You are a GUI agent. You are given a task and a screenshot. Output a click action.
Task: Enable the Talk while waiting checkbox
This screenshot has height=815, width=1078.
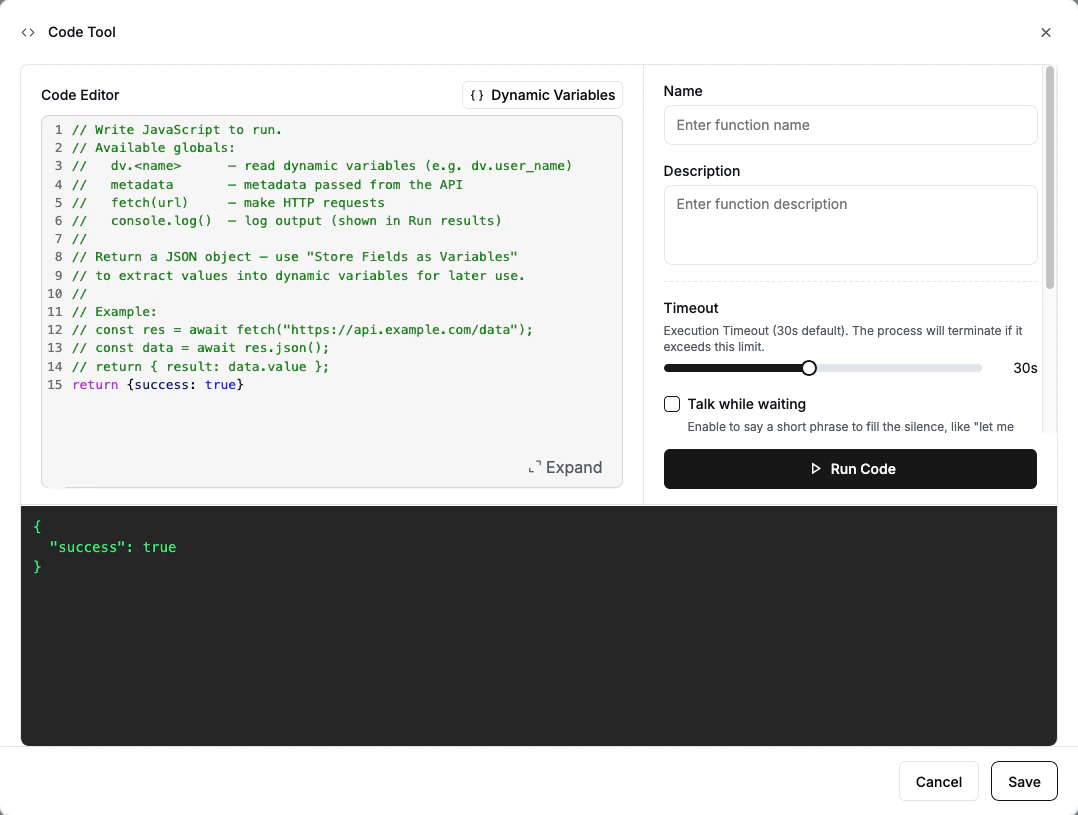(671, 403)
